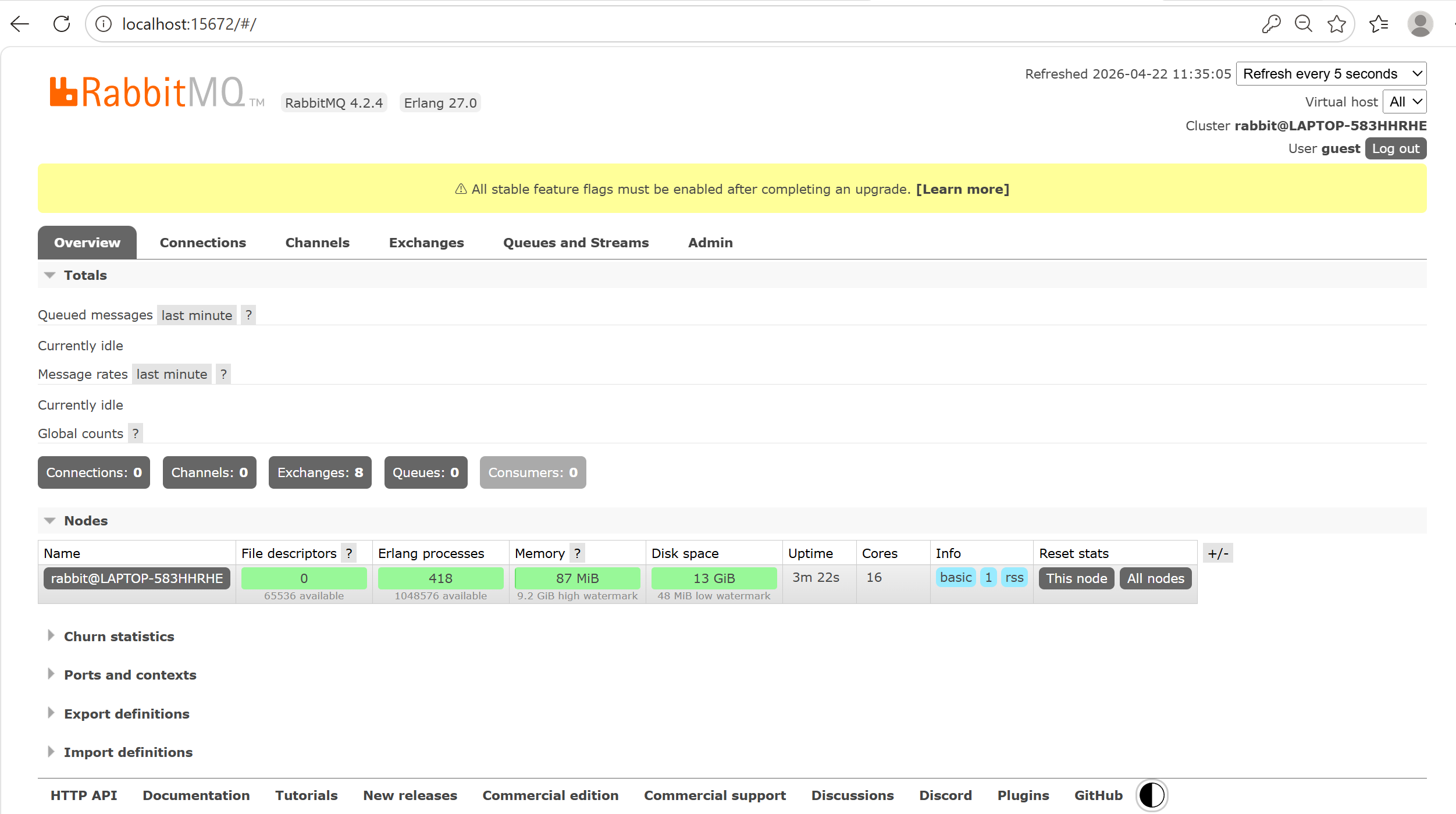Click the info tag labeled 1

(x=988, y=577)
